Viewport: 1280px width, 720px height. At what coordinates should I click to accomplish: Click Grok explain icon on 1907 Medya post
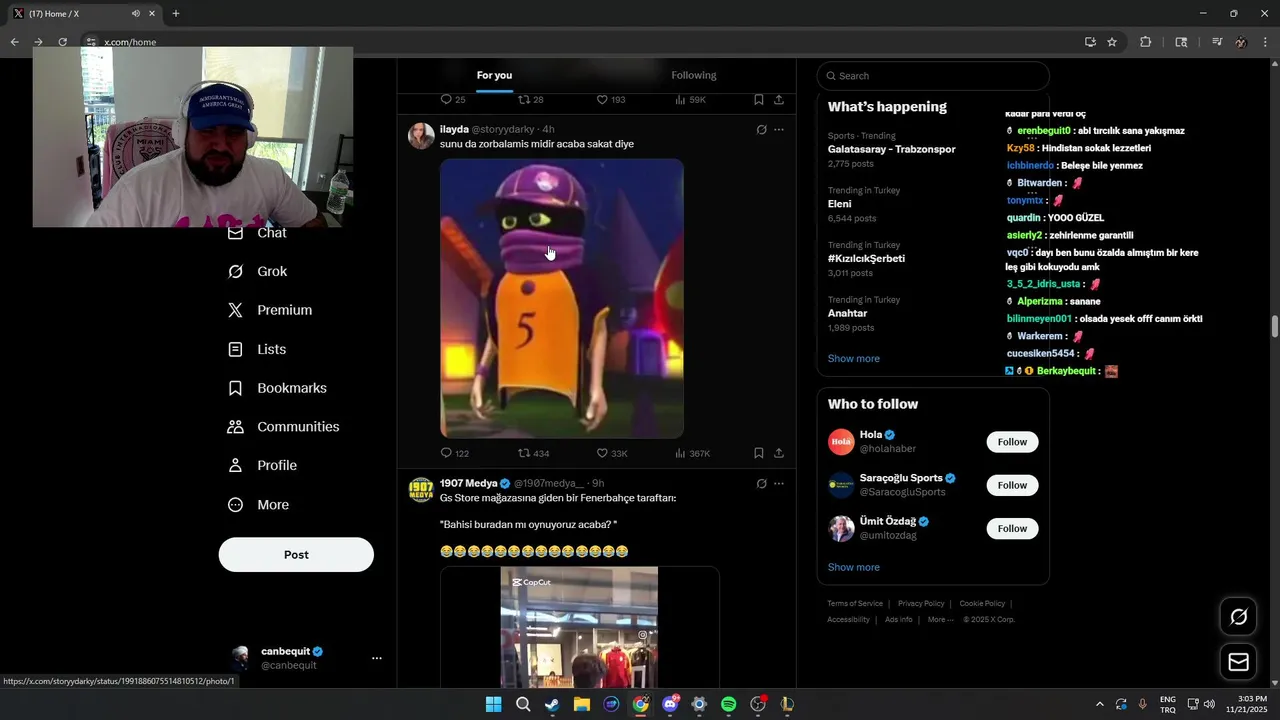[x=761, y=484]
